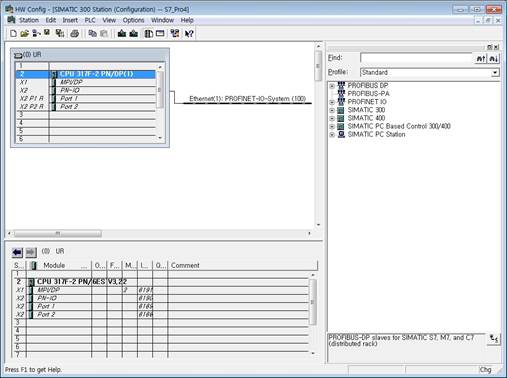Click the search-down binoculars button
This screenshot has height=378, width=507.
tap(494, 58)
